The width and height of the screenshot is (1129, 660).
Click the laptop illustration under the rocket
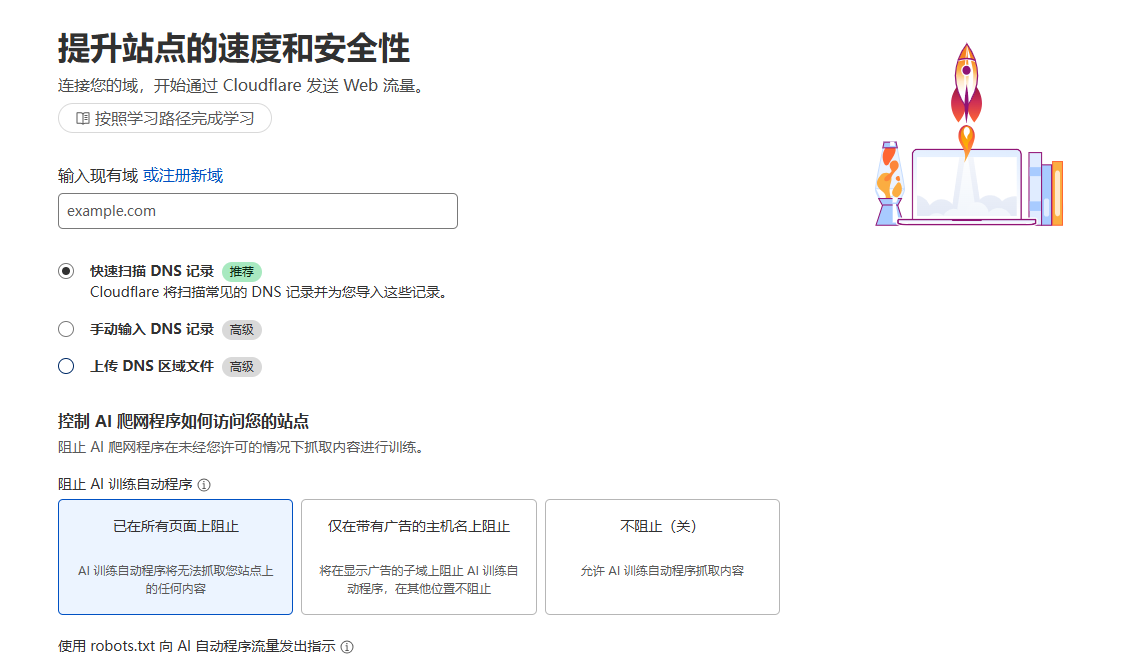point(966,187)
